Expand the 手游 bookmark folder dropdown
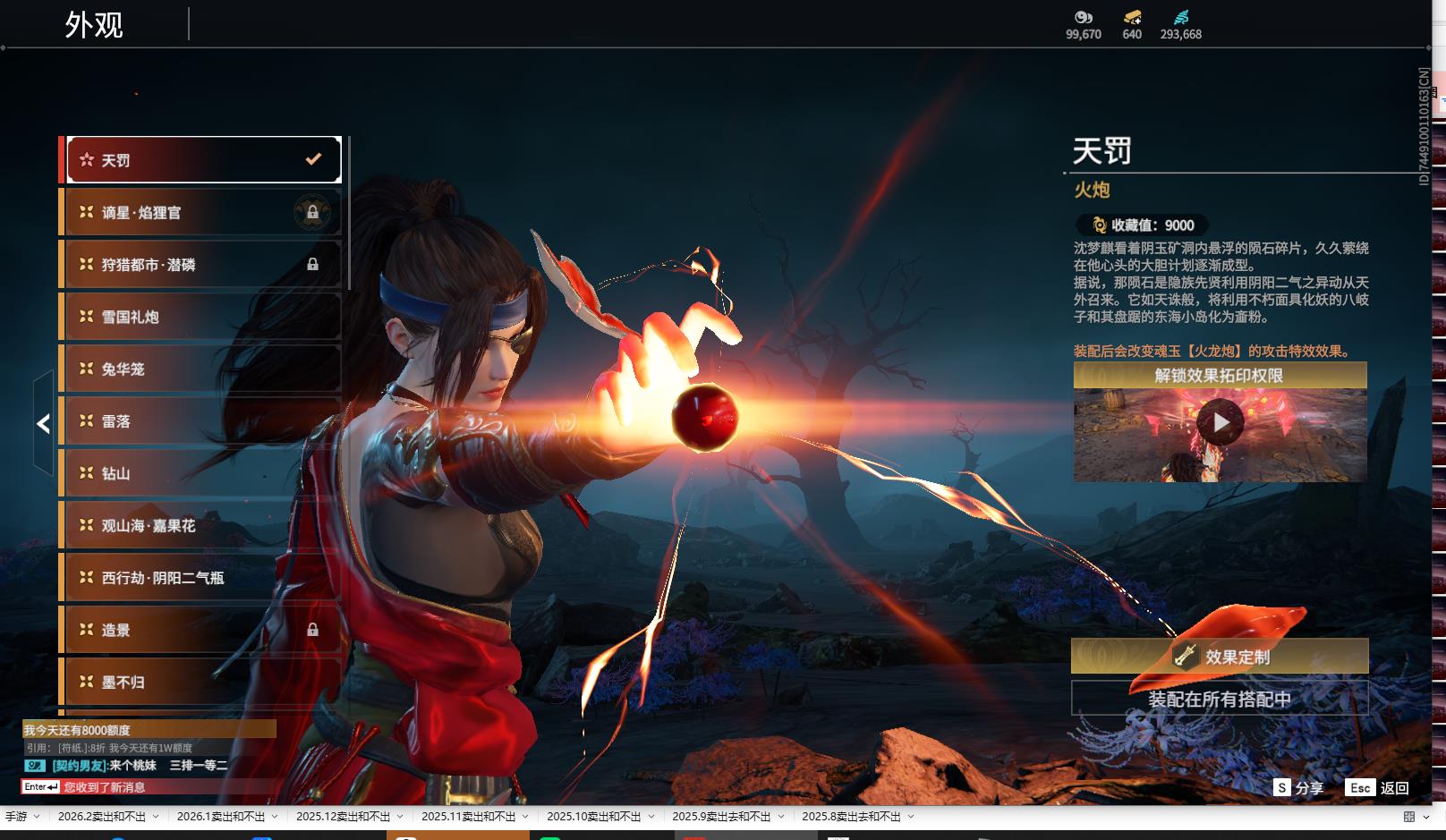 click(x=35, y=817)
